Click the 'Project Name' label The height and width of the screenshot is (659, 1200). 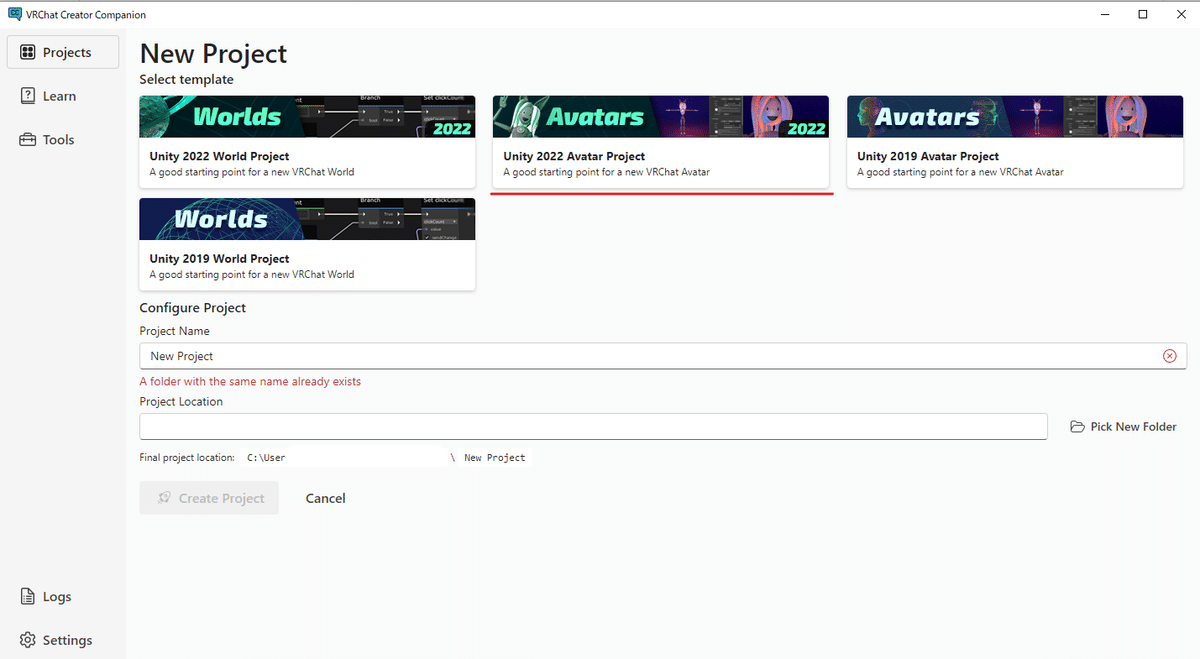click(175, 331)
